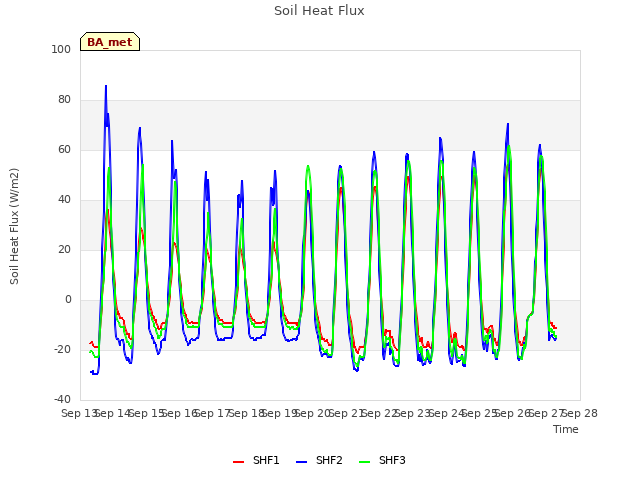640x480 pixels.
Task: Click the Sep 28 x-axis label
Action: tap(580, 413)
